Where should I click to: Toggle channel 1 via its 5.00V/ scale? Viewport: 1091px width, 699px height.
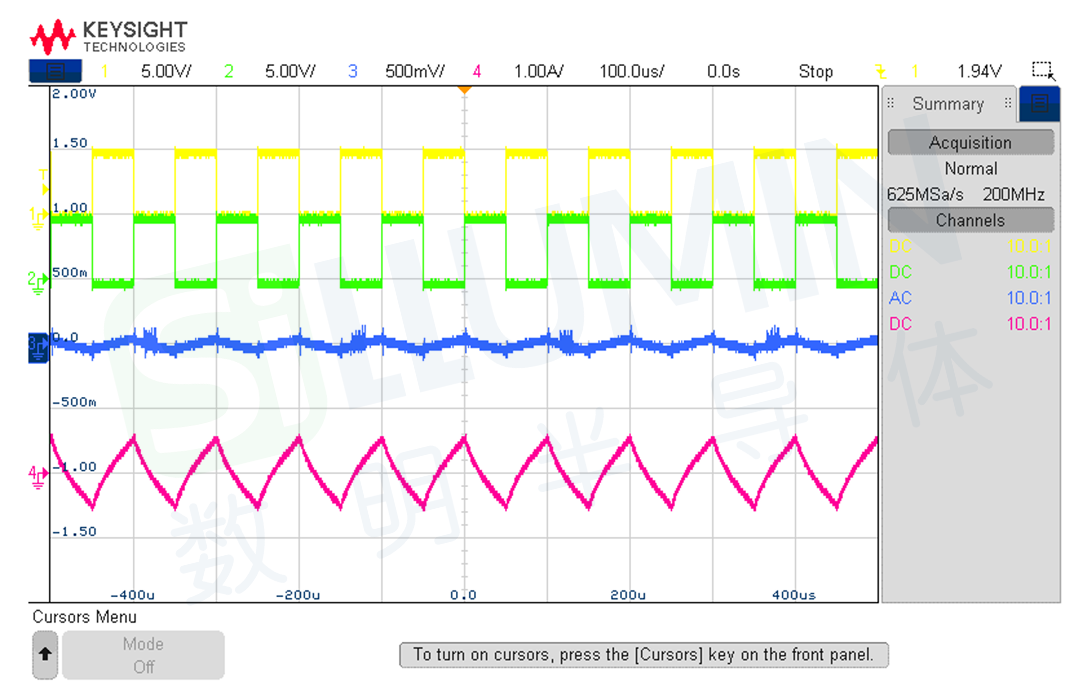166,71
